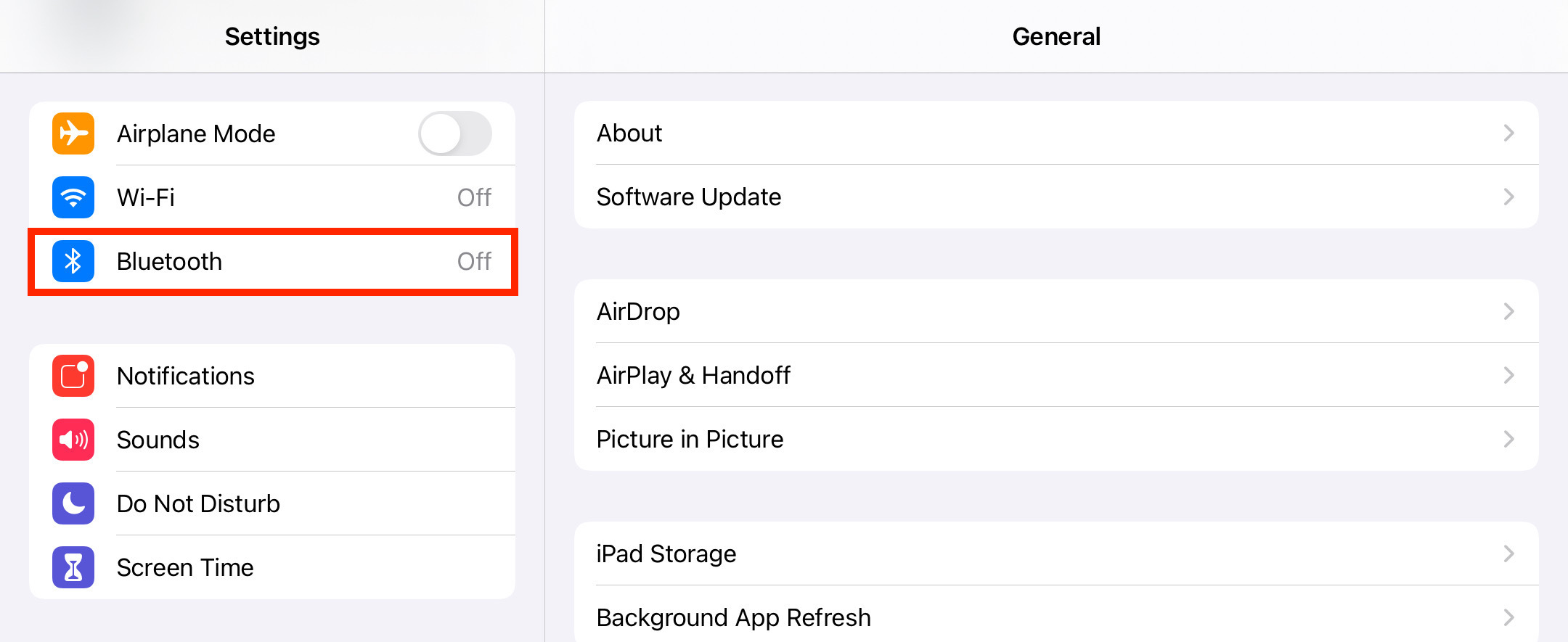Click Picture in Picture row
Screen dimensions: 1568x642
pyautogui.click(x=1057, y=439)
